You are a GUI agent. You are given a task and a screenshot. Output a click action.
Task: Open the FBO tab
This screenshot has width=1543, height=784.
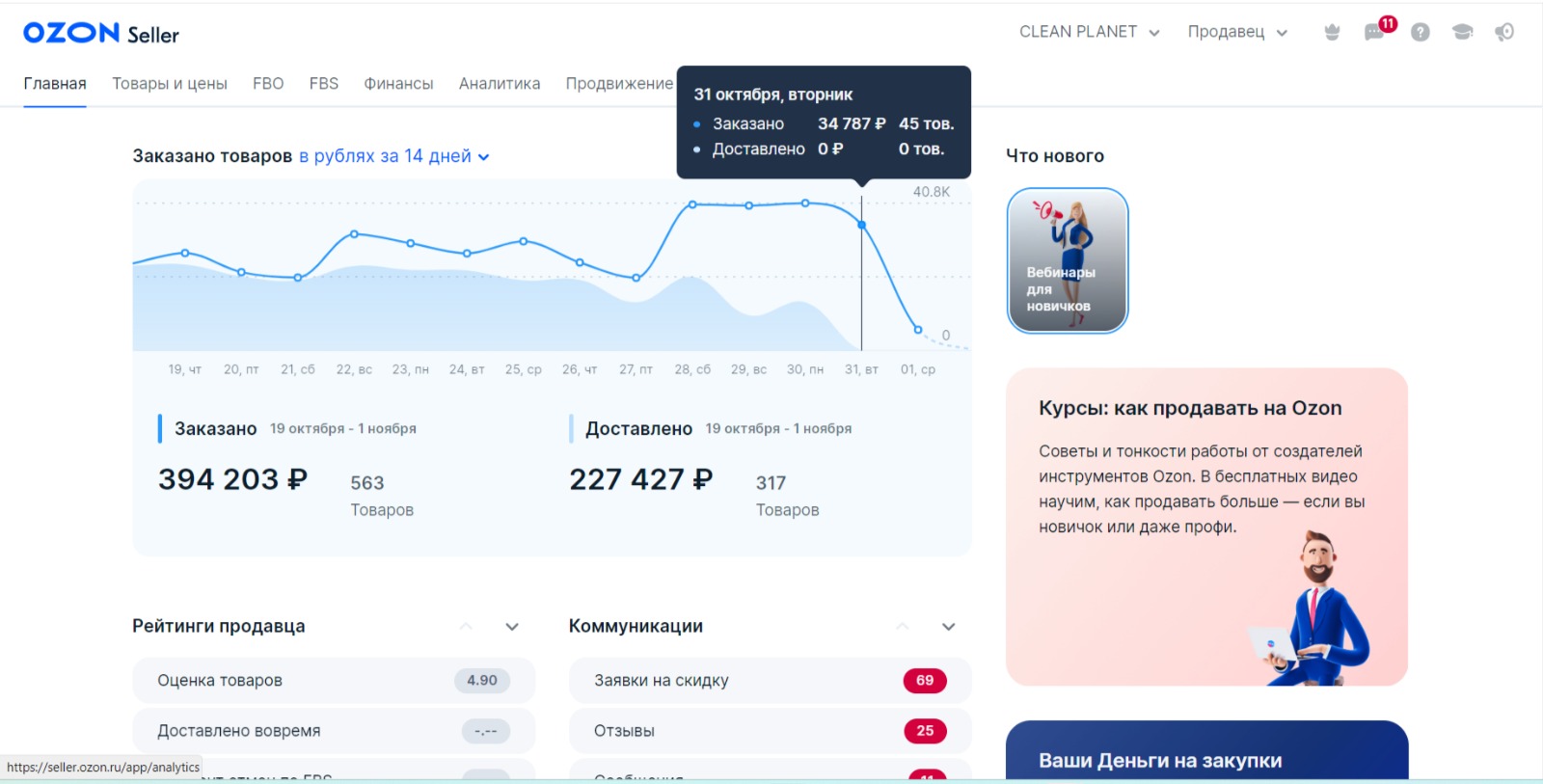click(x=268, y=84)
